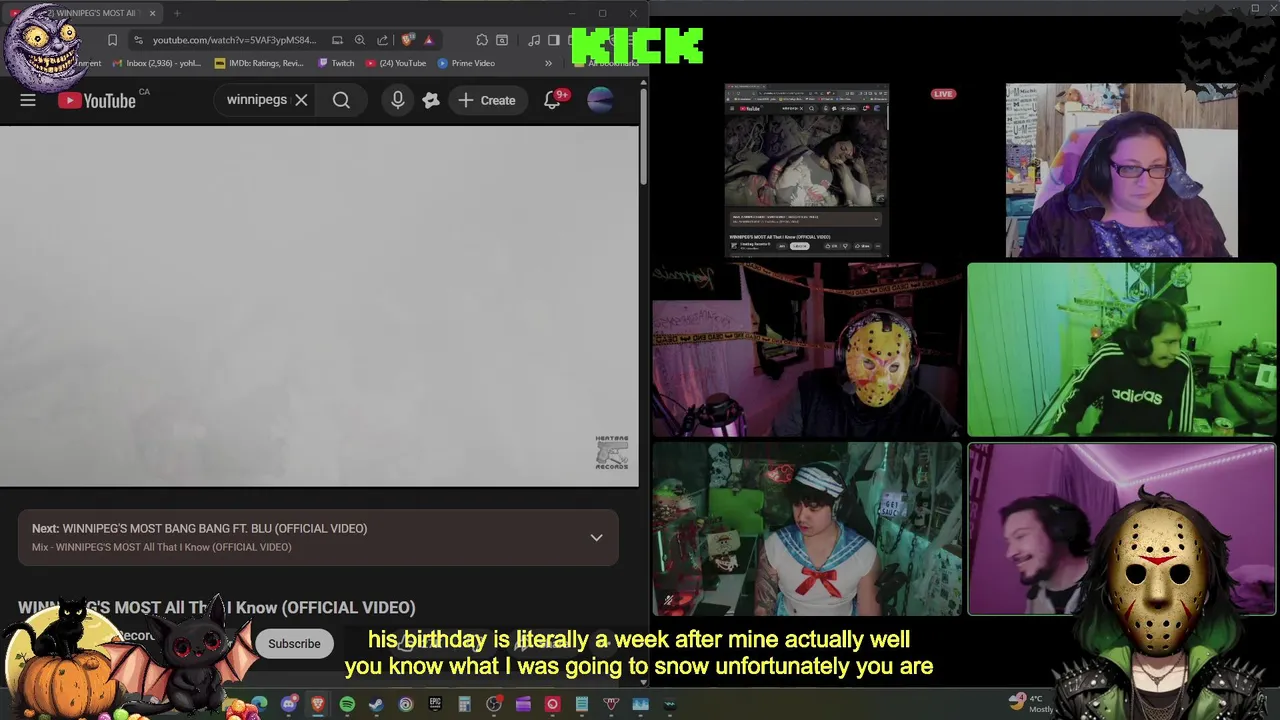Click the Create button on YouTube

[x=487, y=100]
